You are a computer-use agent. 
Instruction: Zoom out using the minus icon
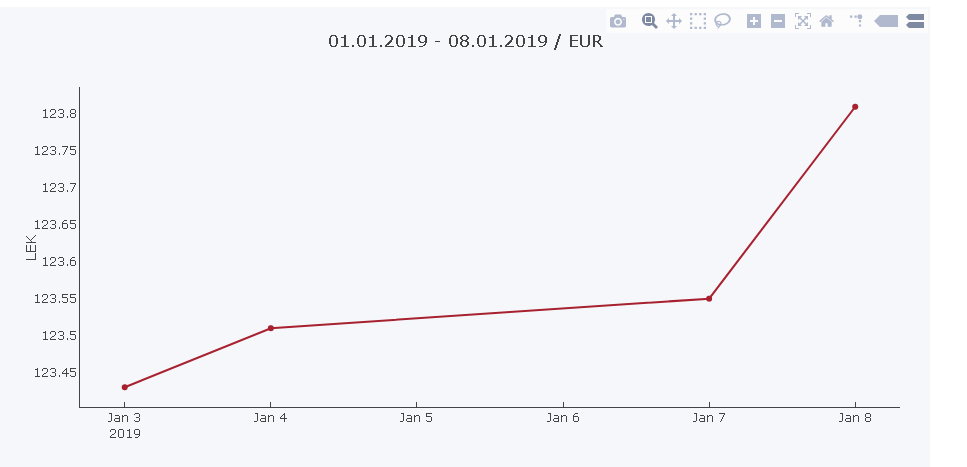(778, 21)
